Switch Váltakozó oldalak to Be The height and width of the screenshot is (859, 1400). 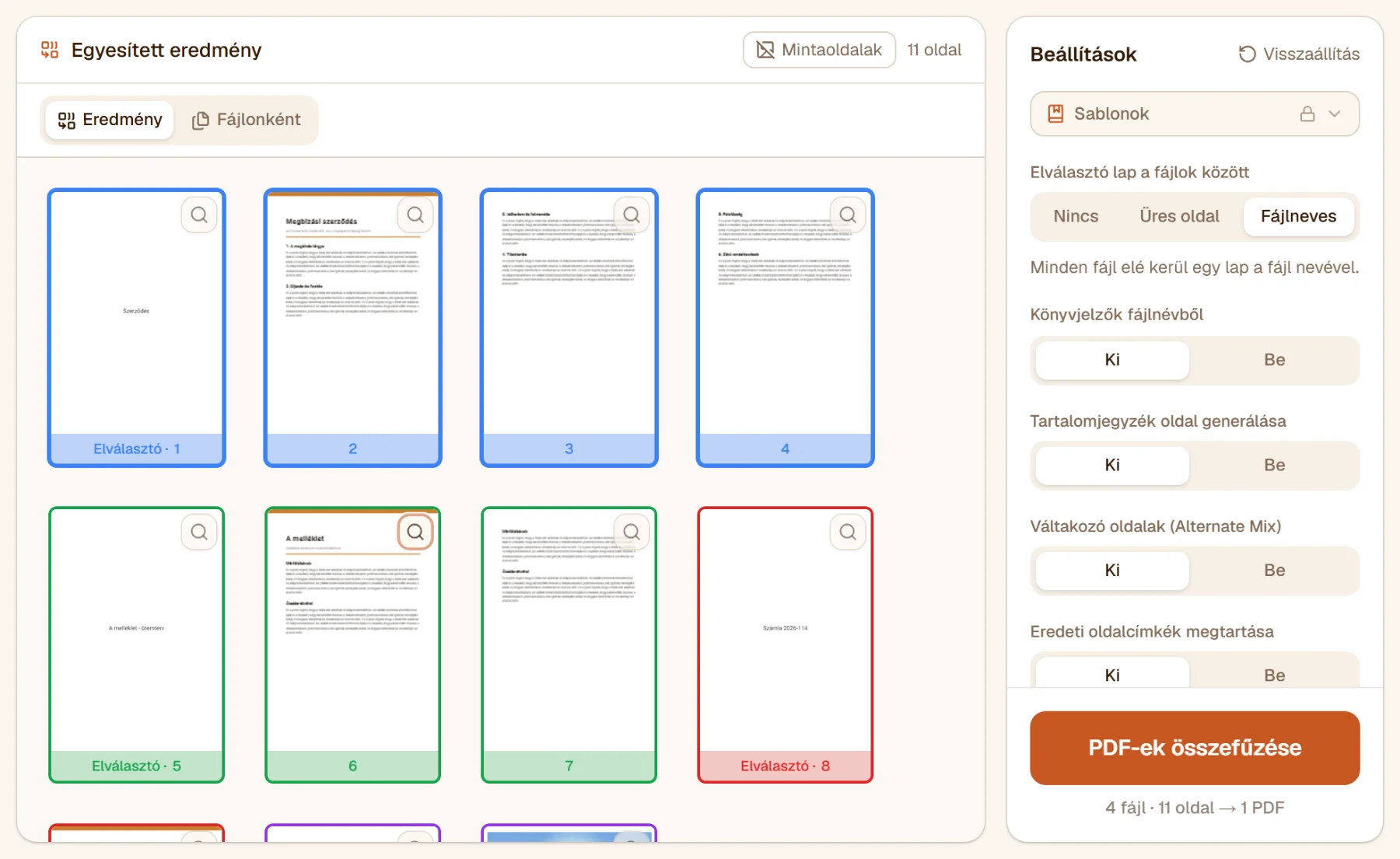(x=1274, y=570)
